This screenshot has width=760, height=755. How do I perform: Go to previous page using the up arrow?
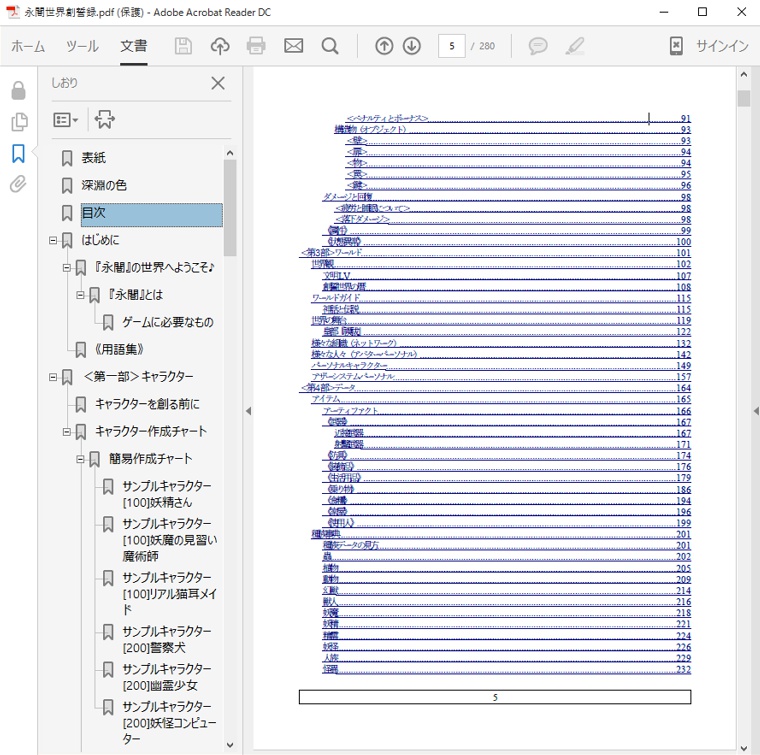[384, 46]
